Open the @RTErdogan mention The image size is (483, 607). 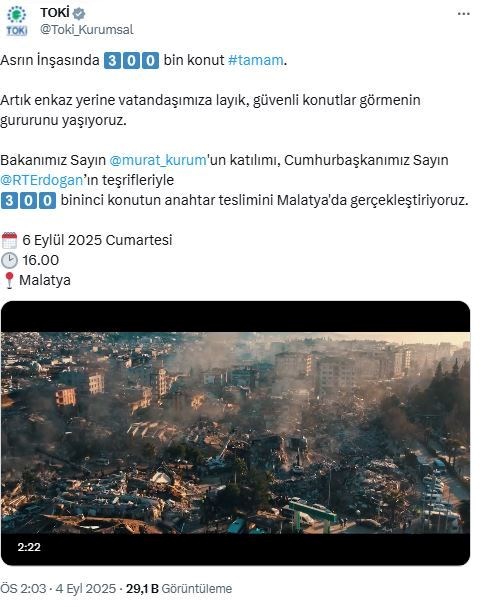click(41, 180)
